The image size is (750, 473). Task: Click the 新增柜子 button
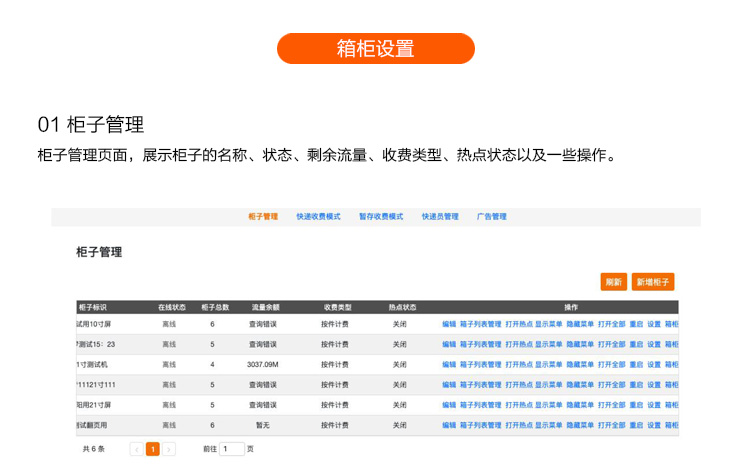coord(653,282)
